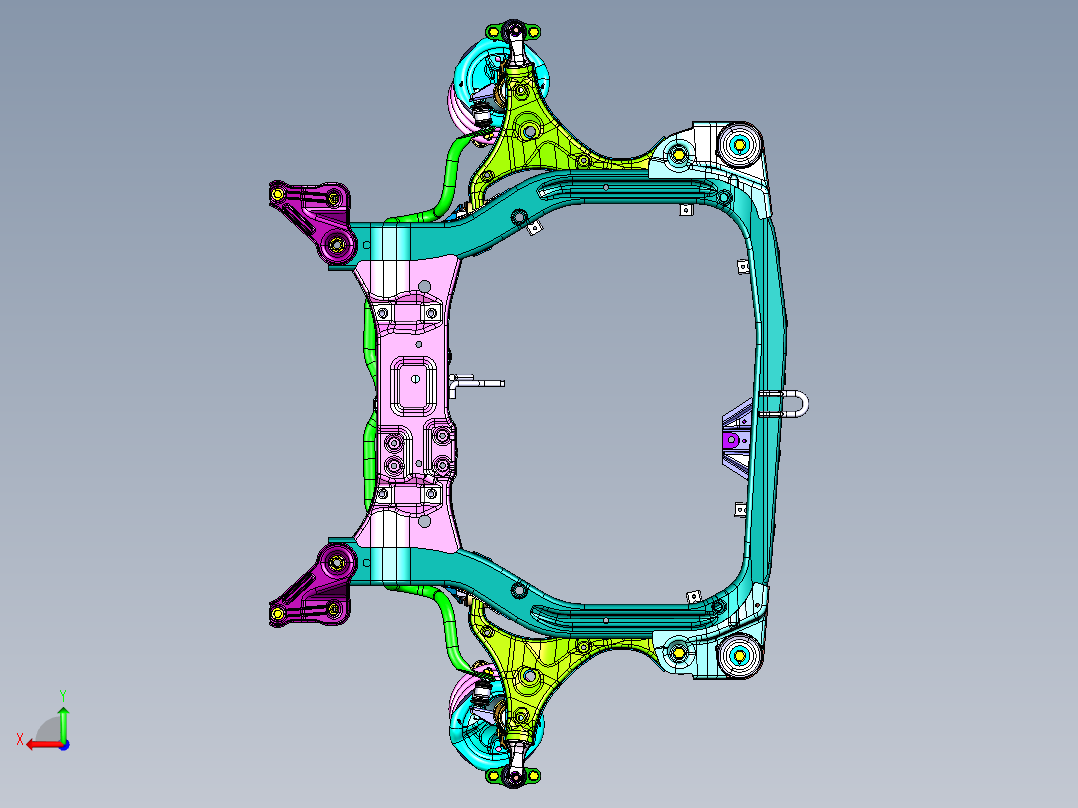Image resolution: width=1078 pixels, height=808 pixels.
Task: Click the red X axis arrow of triad
Action: tap(43, 745)
